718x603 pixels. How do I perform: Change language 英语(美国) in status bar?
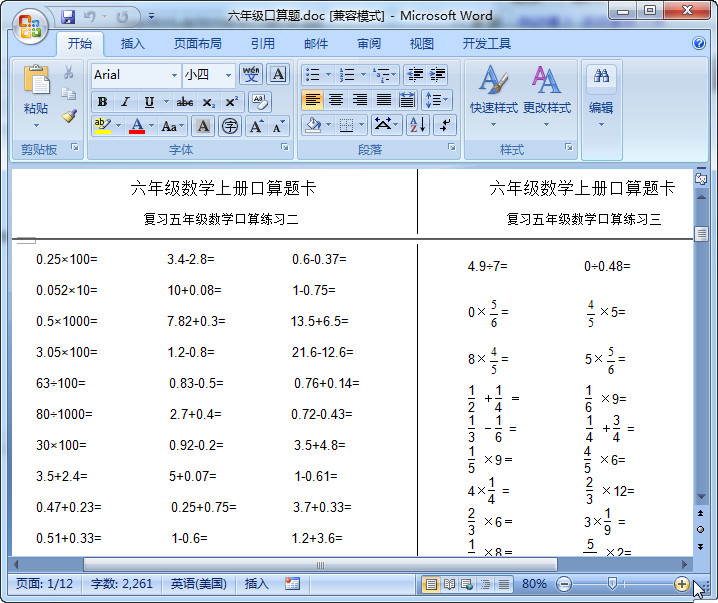[199, 583]
